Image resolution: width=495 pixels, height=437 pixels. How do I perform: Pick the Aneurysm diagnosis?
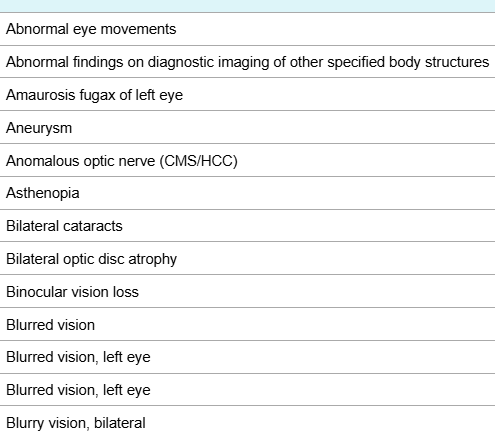tap(247, 128)
